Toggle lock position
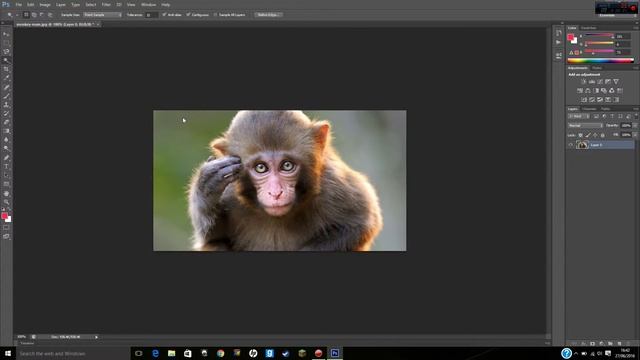This screenshot has height=360, width=640. point(595,135)
